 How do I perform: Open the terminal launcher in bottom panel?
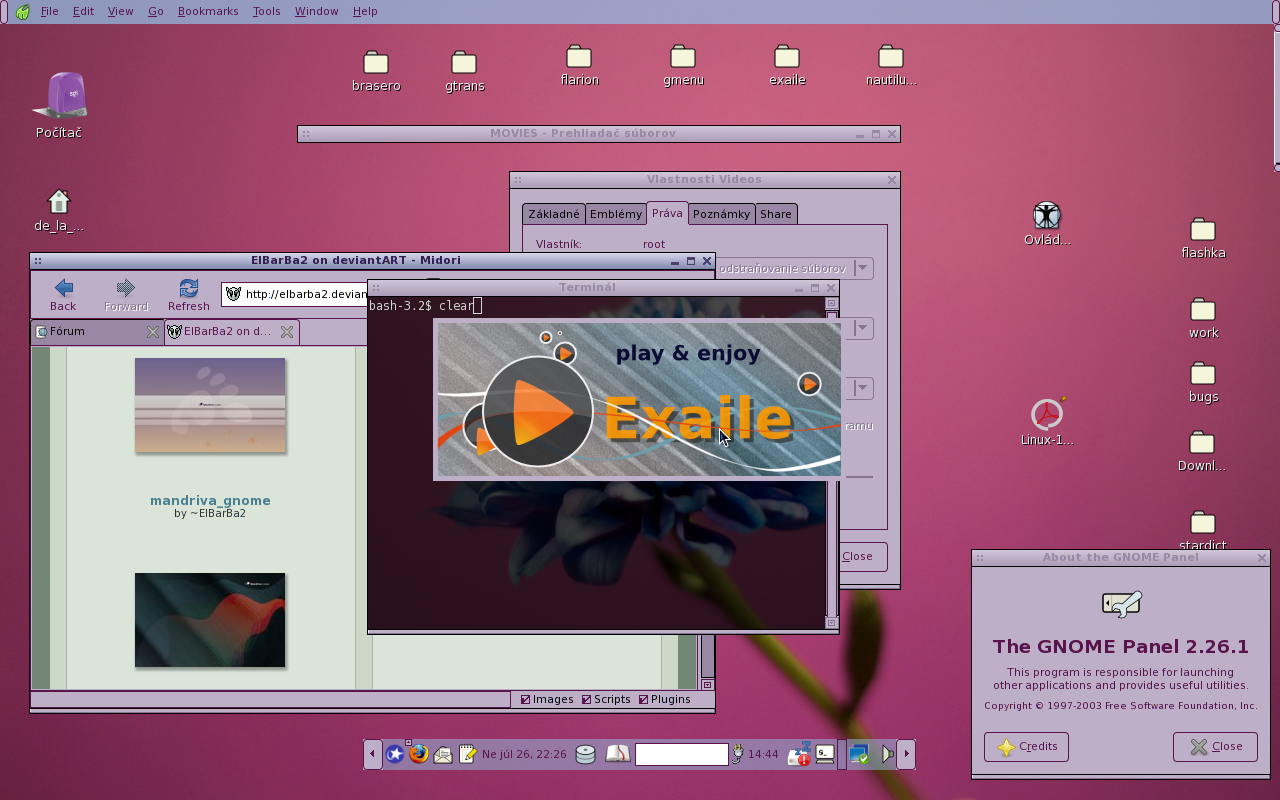click(x=825, y=754)
